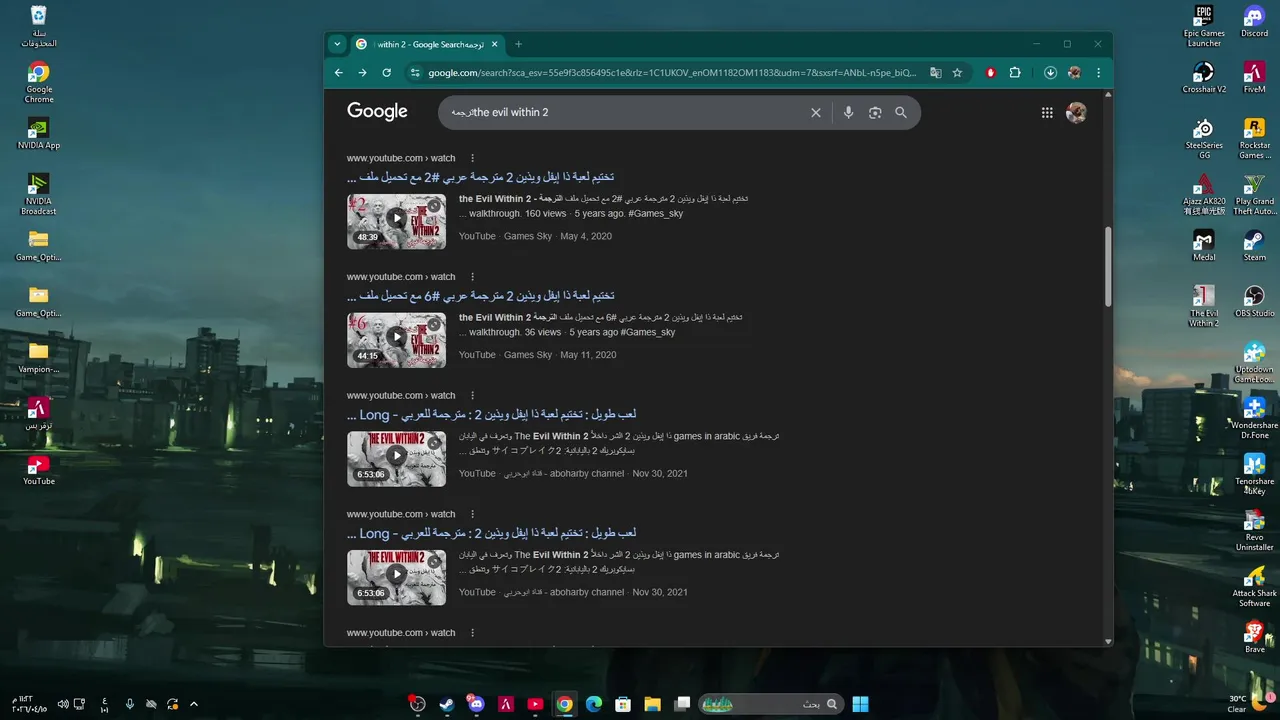Bookmark this page with the star

coord(957,72)
